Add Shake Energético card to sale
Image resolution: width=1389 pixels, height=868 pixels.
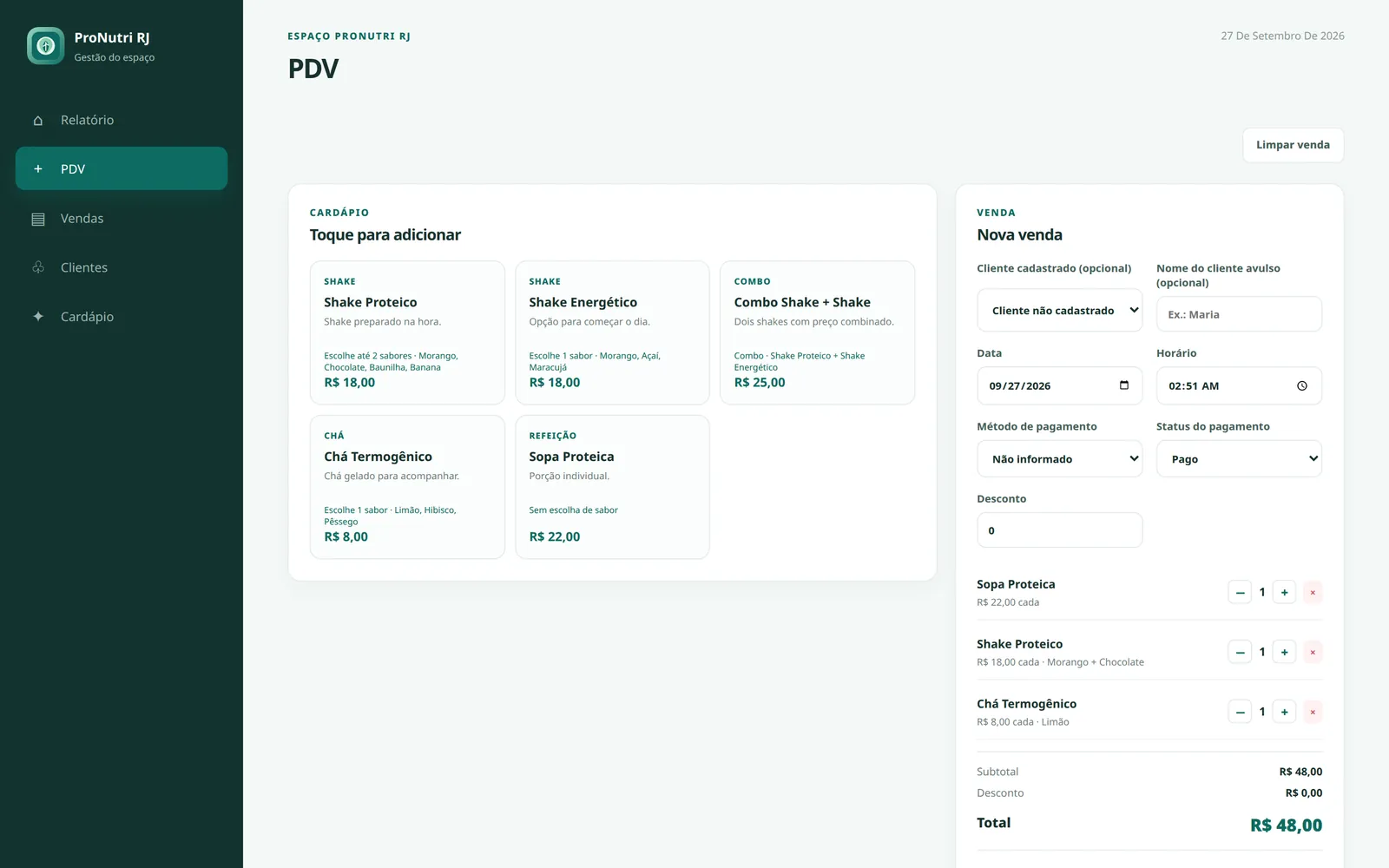click(x=612, y=332)
